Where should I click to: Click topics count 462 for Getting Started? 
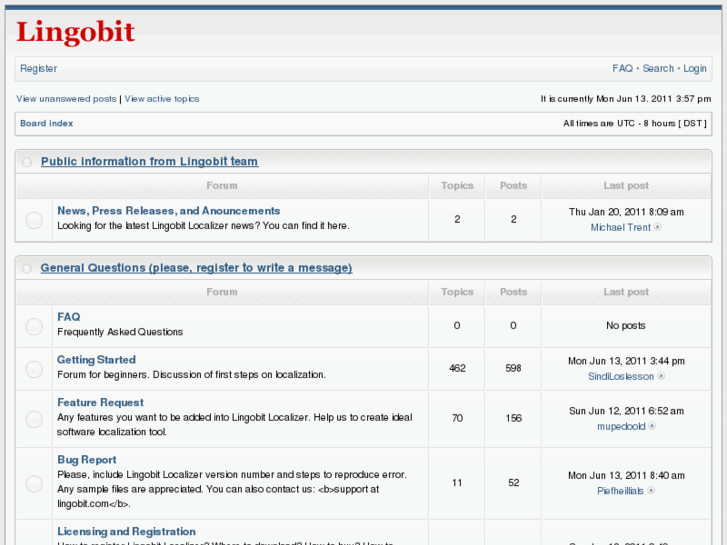tap(457, 368)
